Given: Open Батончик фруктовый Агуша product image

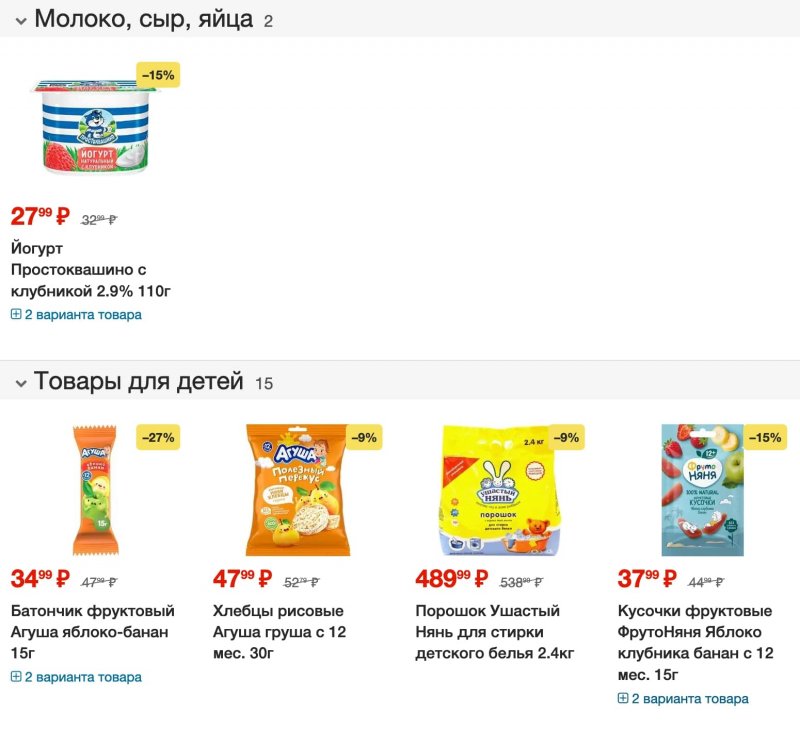Looking at the screenshot, I should [94, 490].
